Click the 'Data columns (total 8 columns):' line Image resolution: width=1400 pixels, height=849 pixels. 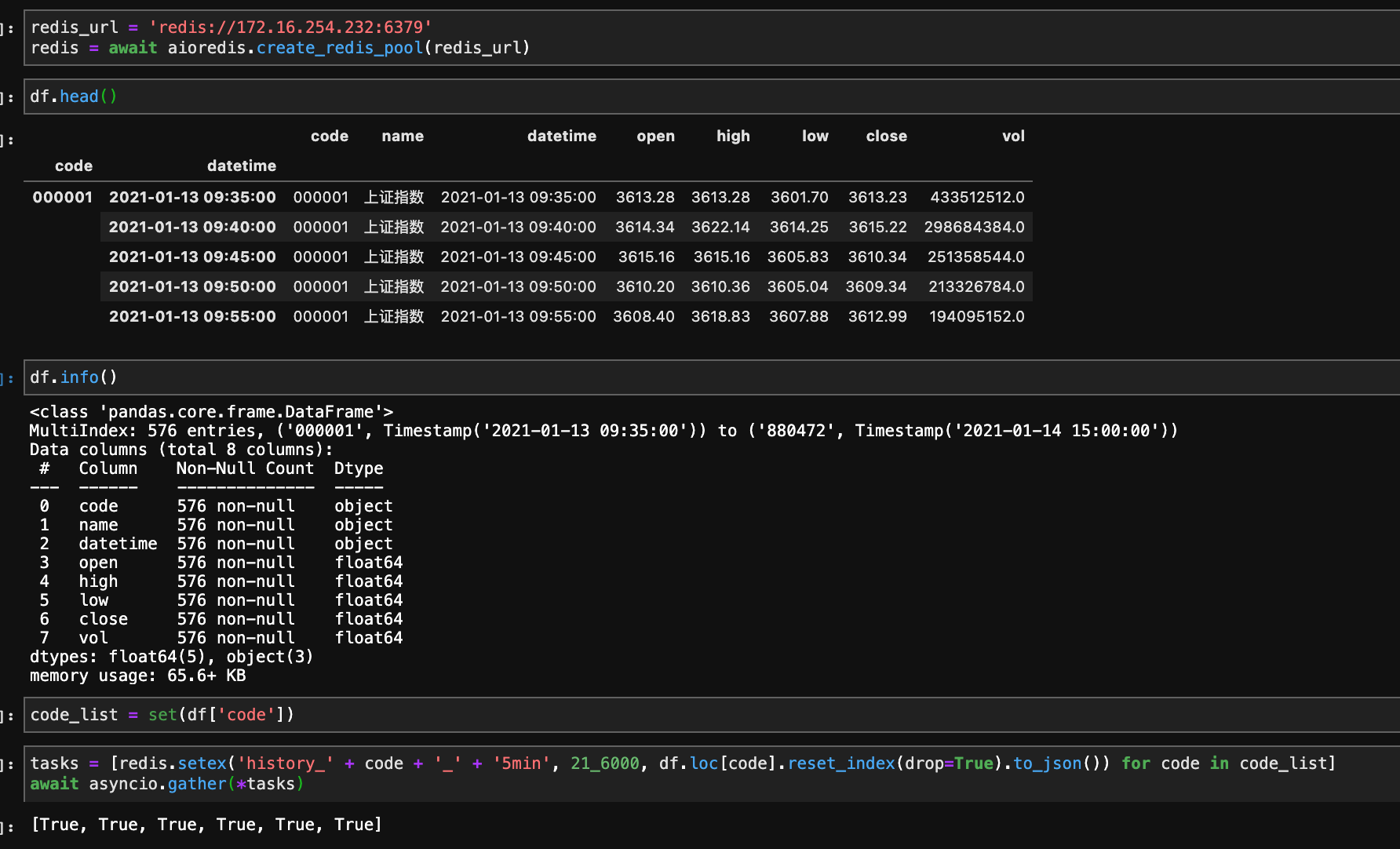(x=181, y=450)
